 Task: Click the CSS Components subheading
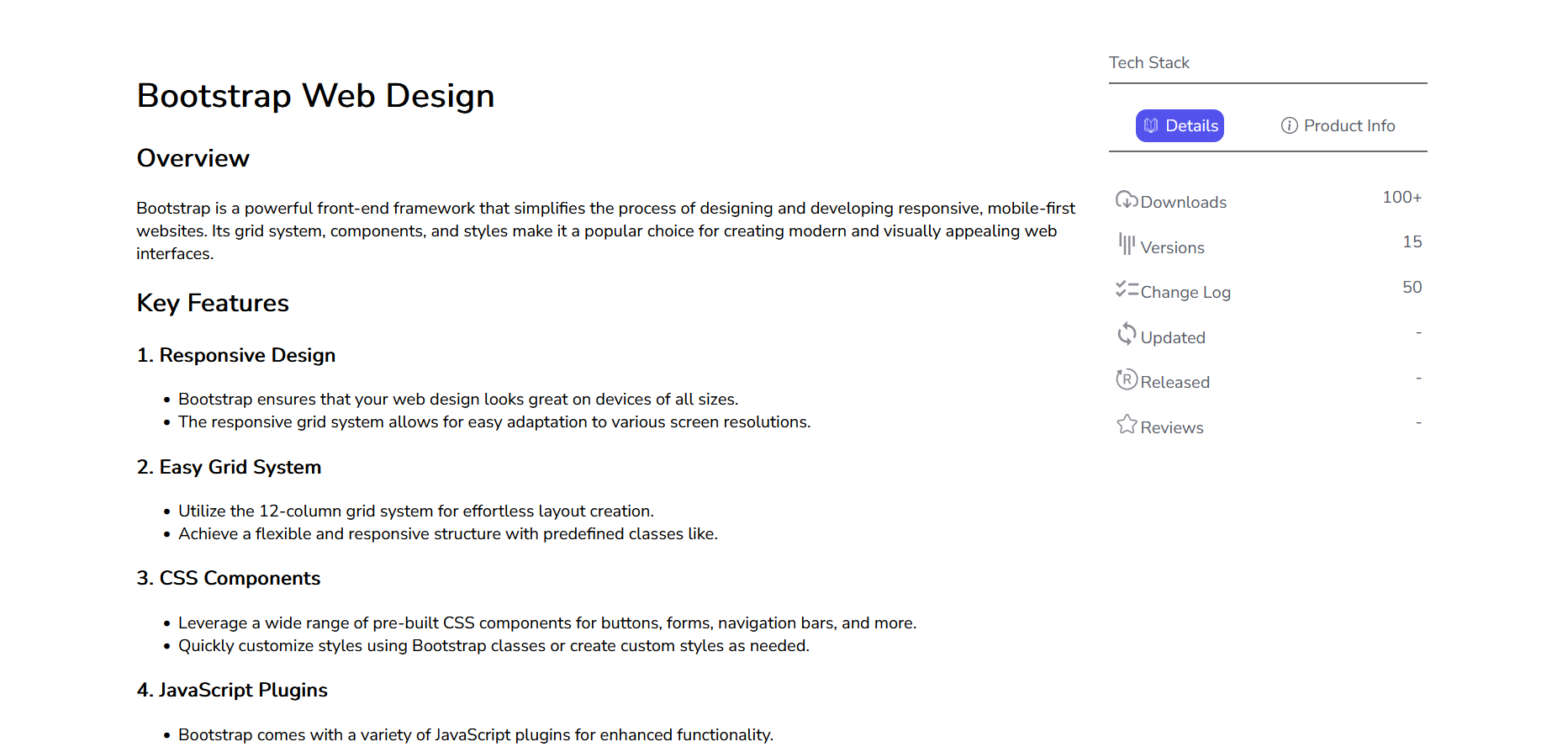pyautogui.click(x=229, y=579)
